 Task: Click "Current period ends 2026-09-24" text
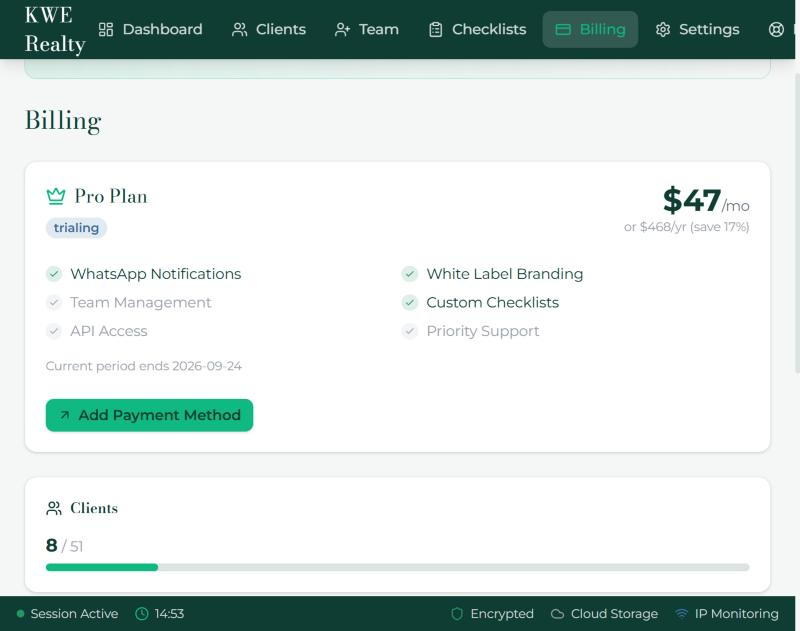(143, 366)
